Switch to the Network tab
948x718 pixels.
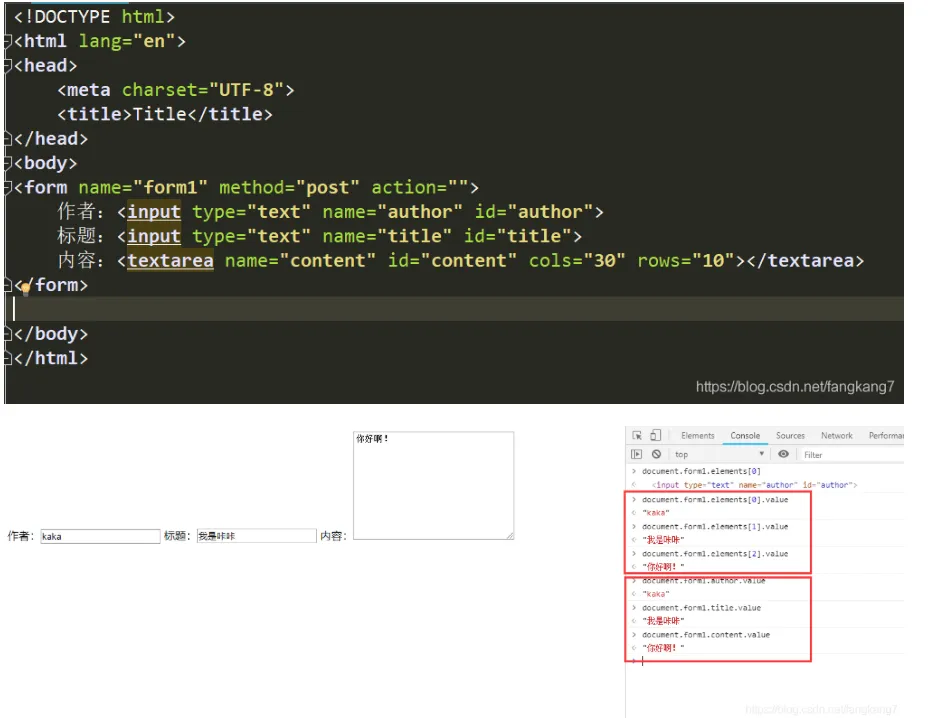[x=837, y=435]
